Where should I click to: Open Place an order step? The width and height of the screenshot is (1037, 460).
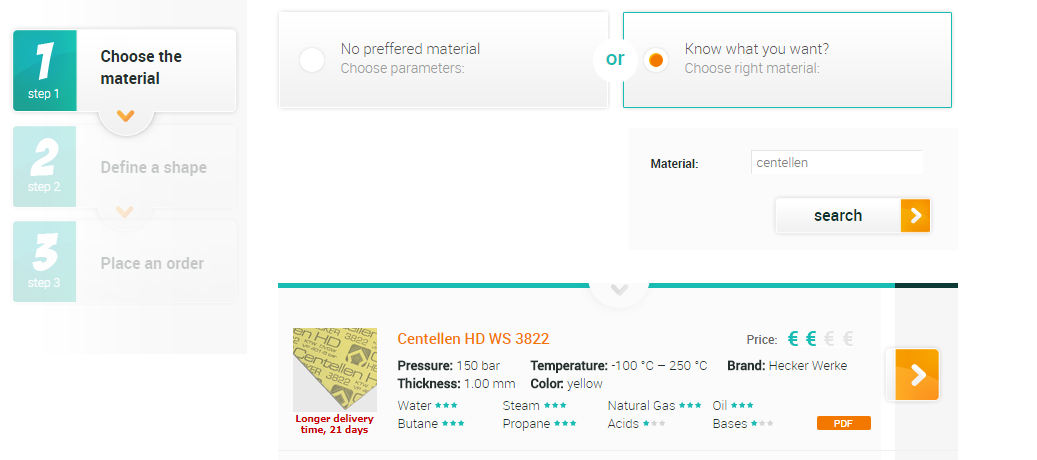152,263
